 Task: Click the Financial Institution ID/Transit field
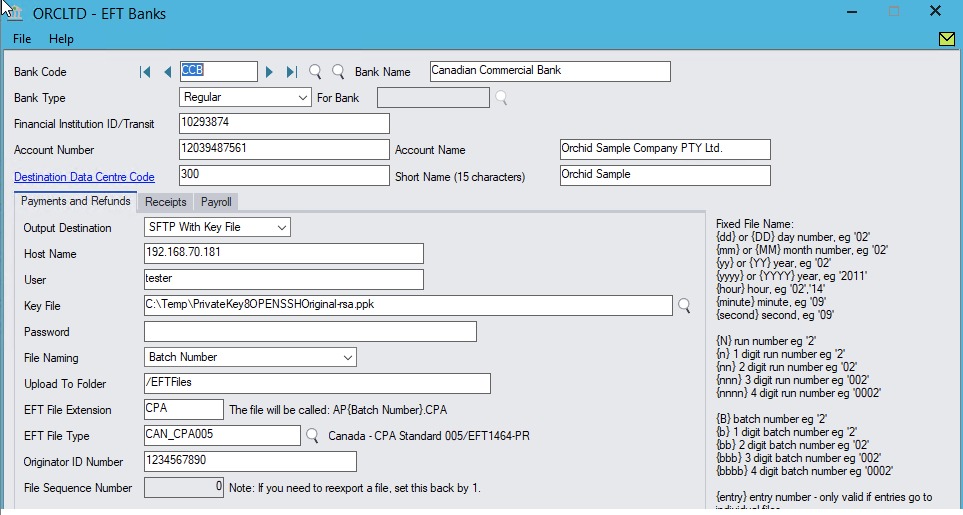284,123
